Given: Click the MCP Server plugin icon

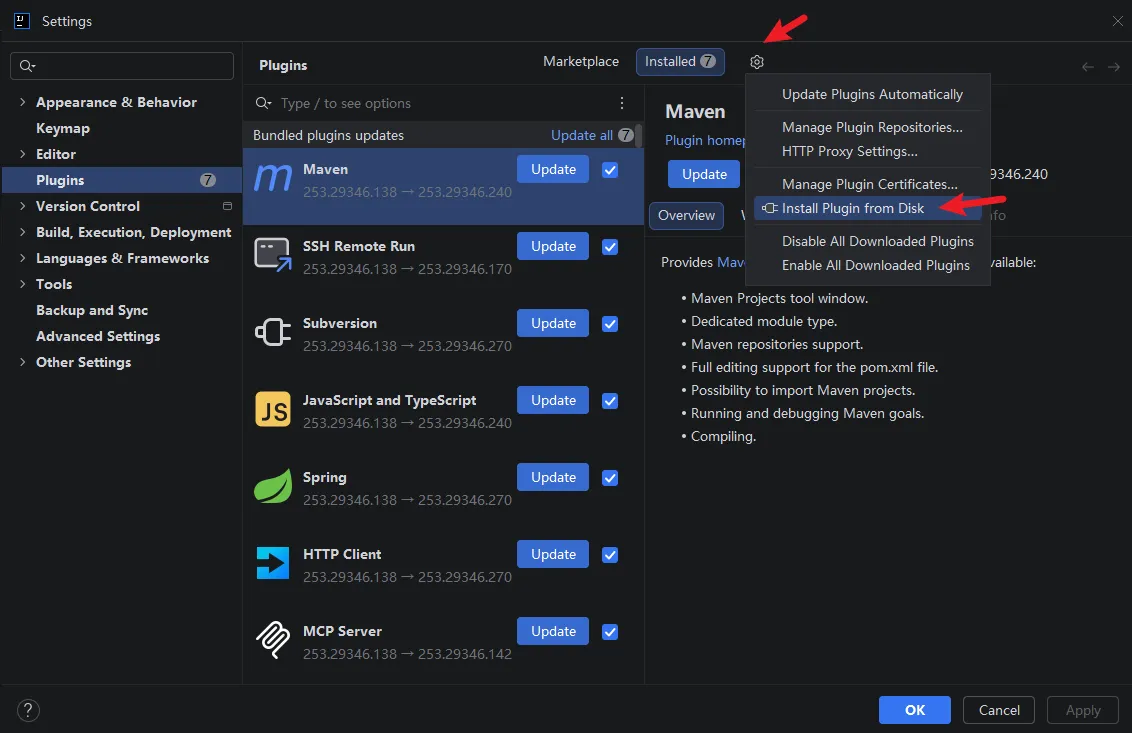Looking at the screenshot, I should coord(273,640).
